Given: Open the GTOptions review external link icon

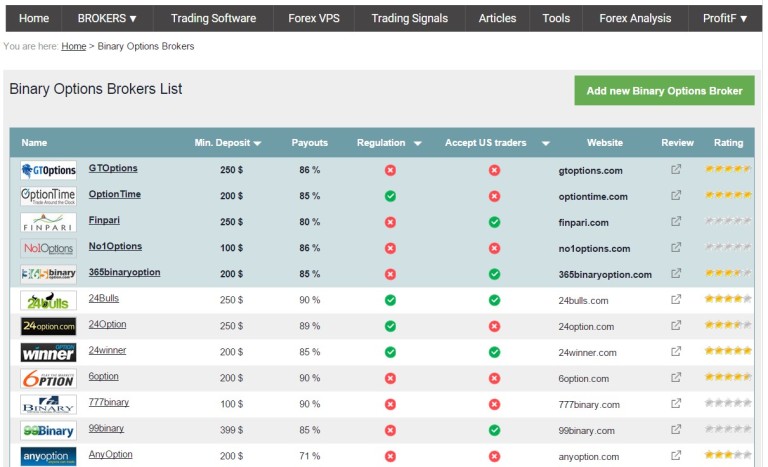Looking at the screenshot, I should 676,170.
